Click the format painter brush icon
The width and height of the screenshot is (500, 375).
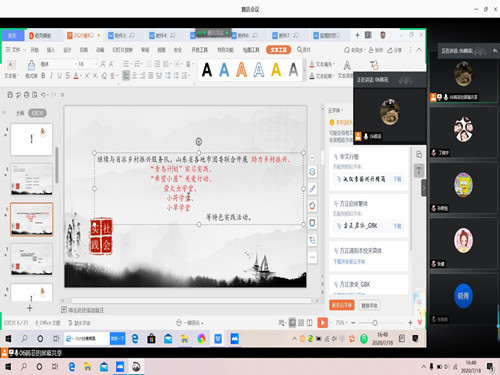[x=31, y=65]
